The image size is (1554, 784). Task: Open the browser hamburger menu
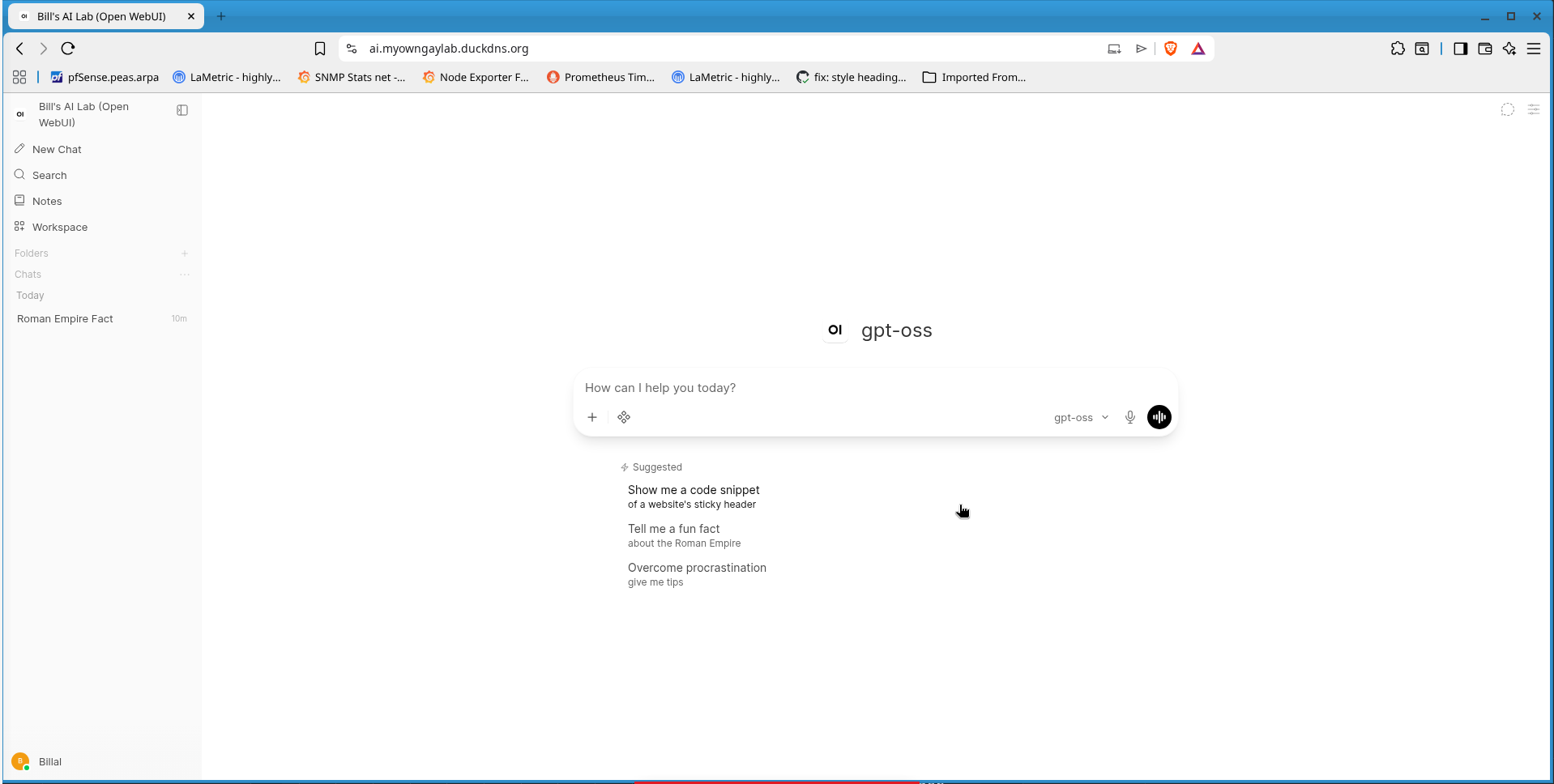coord(1534,49)
